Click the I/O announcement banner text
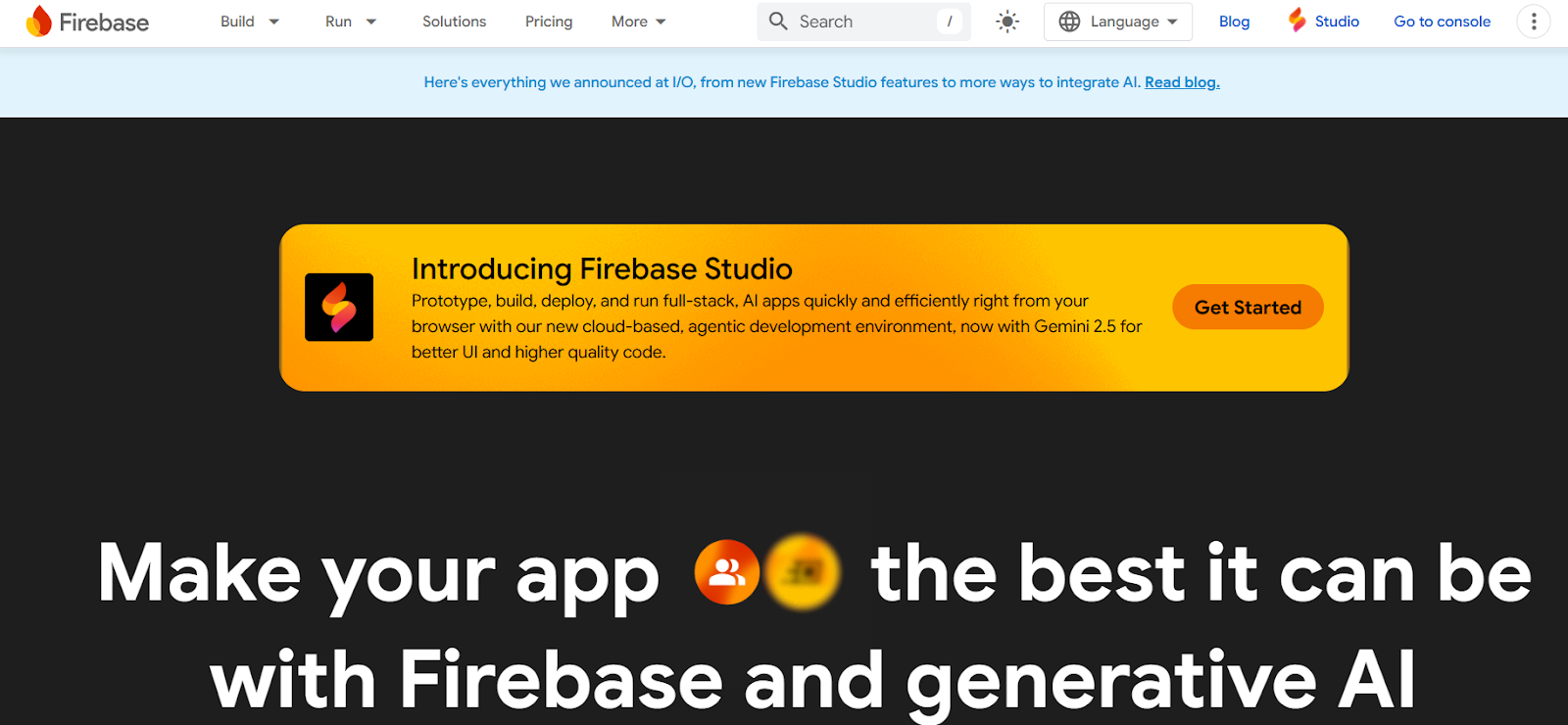Screen dimensions: 1568x725 (x=783, y=82)
